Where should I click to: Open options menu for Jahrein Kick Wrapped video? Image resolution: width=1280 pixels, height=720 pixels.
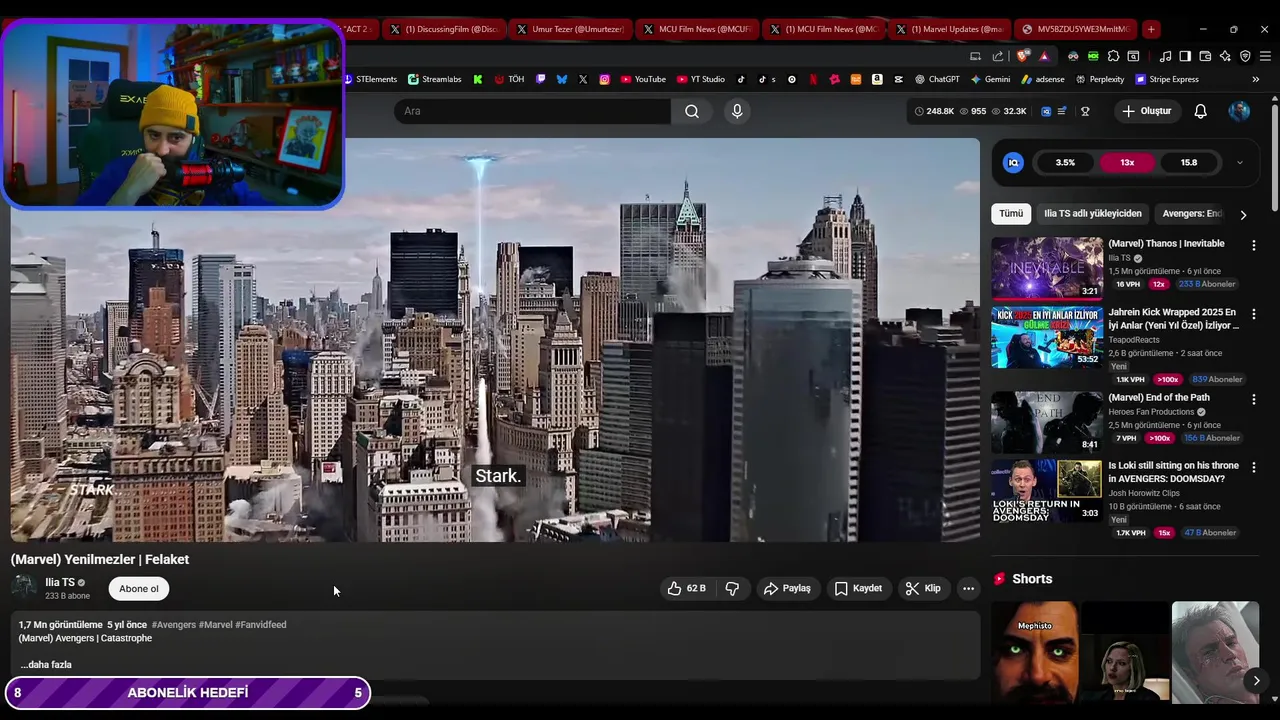1253,314
